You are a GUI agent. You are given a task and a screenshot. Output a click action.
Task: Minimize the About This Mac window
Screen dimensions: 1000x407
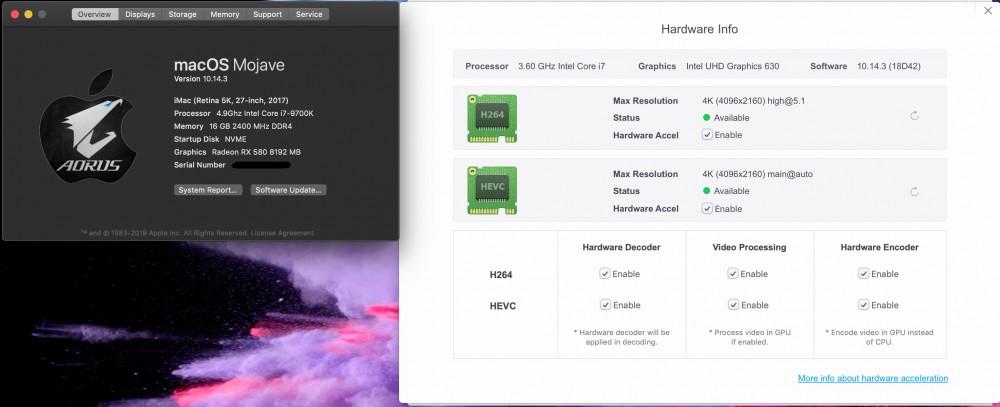coord(28,14)
